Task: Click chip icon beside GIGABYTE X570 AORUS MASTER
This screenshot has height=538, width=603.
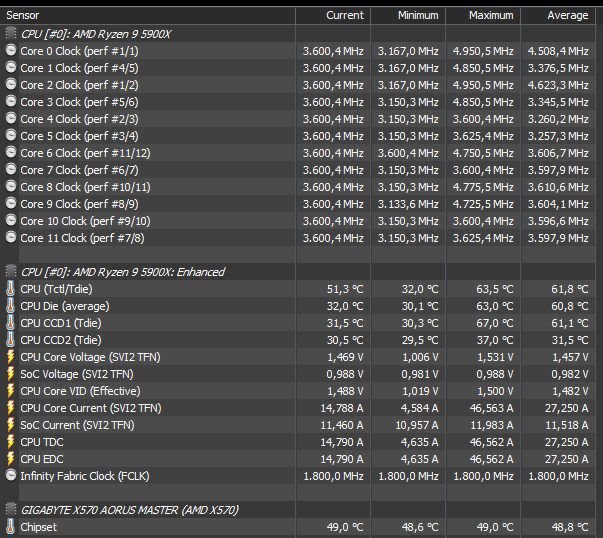Action: 11,510
